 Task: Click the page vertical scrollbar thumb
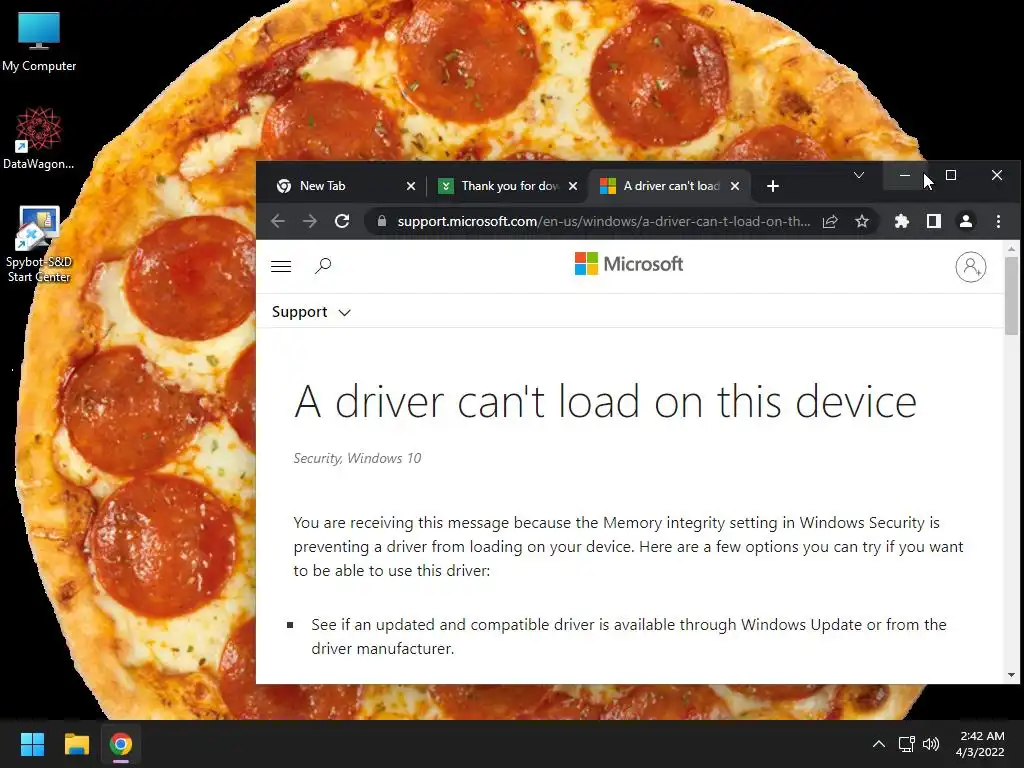tap(1011, 295)
